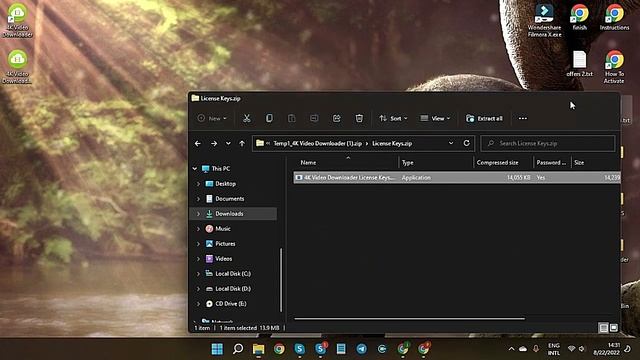
Task: Click License Keys.zip breadcrumb in address bar
Action: click(392, 144)
